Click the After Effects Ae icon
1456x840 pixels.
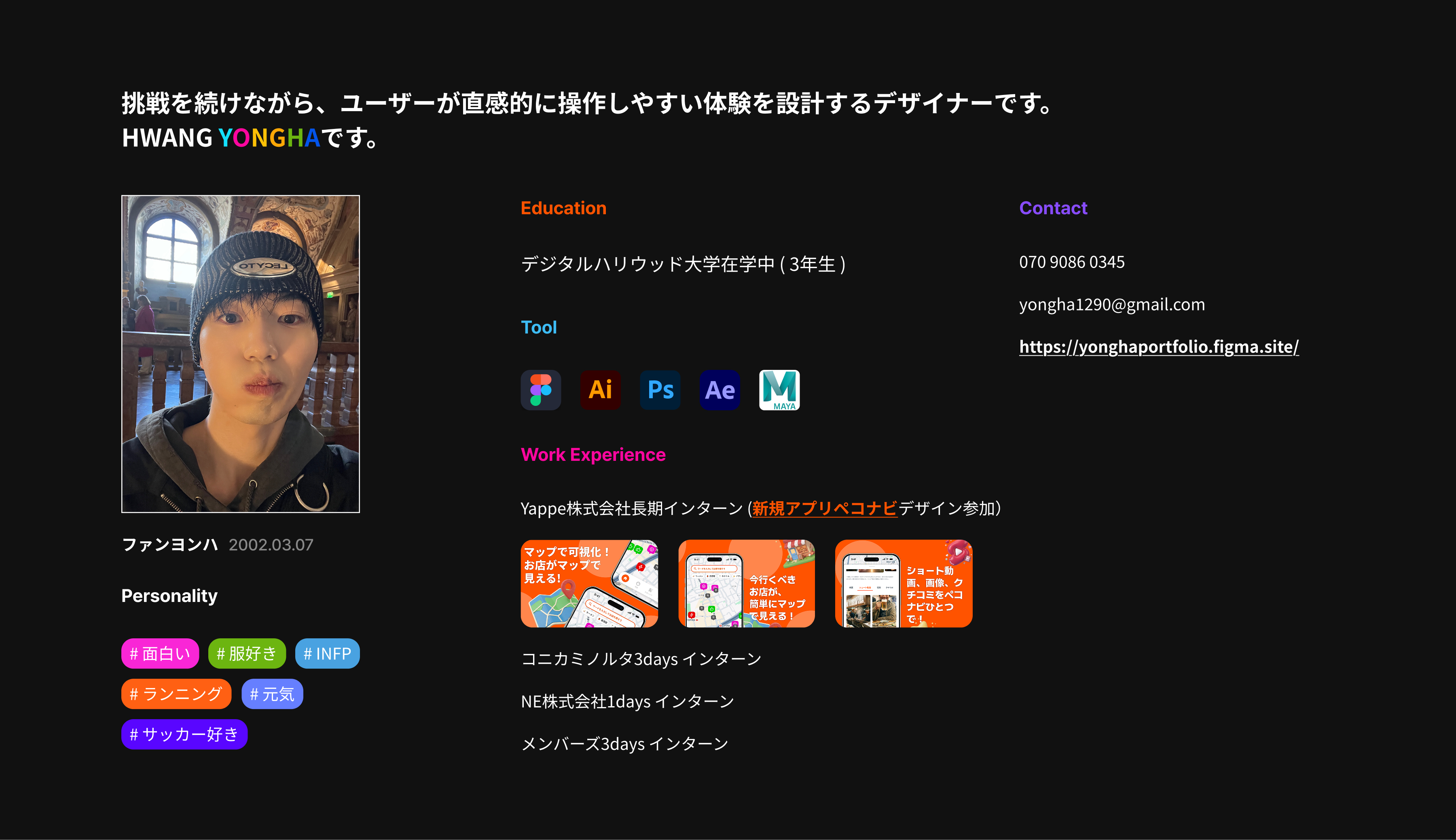pyautogui.click(x=720, y=390)
